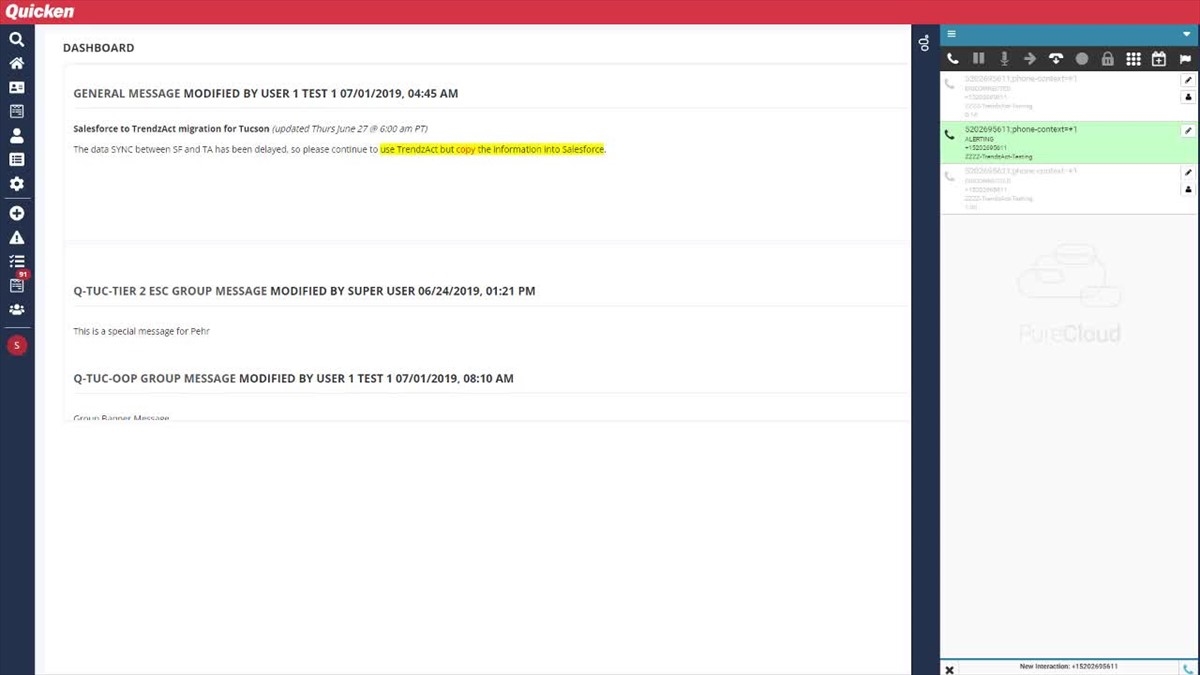
Task: Expand the white dropdown arrow in the PureCloud header
Action: 1186,34
